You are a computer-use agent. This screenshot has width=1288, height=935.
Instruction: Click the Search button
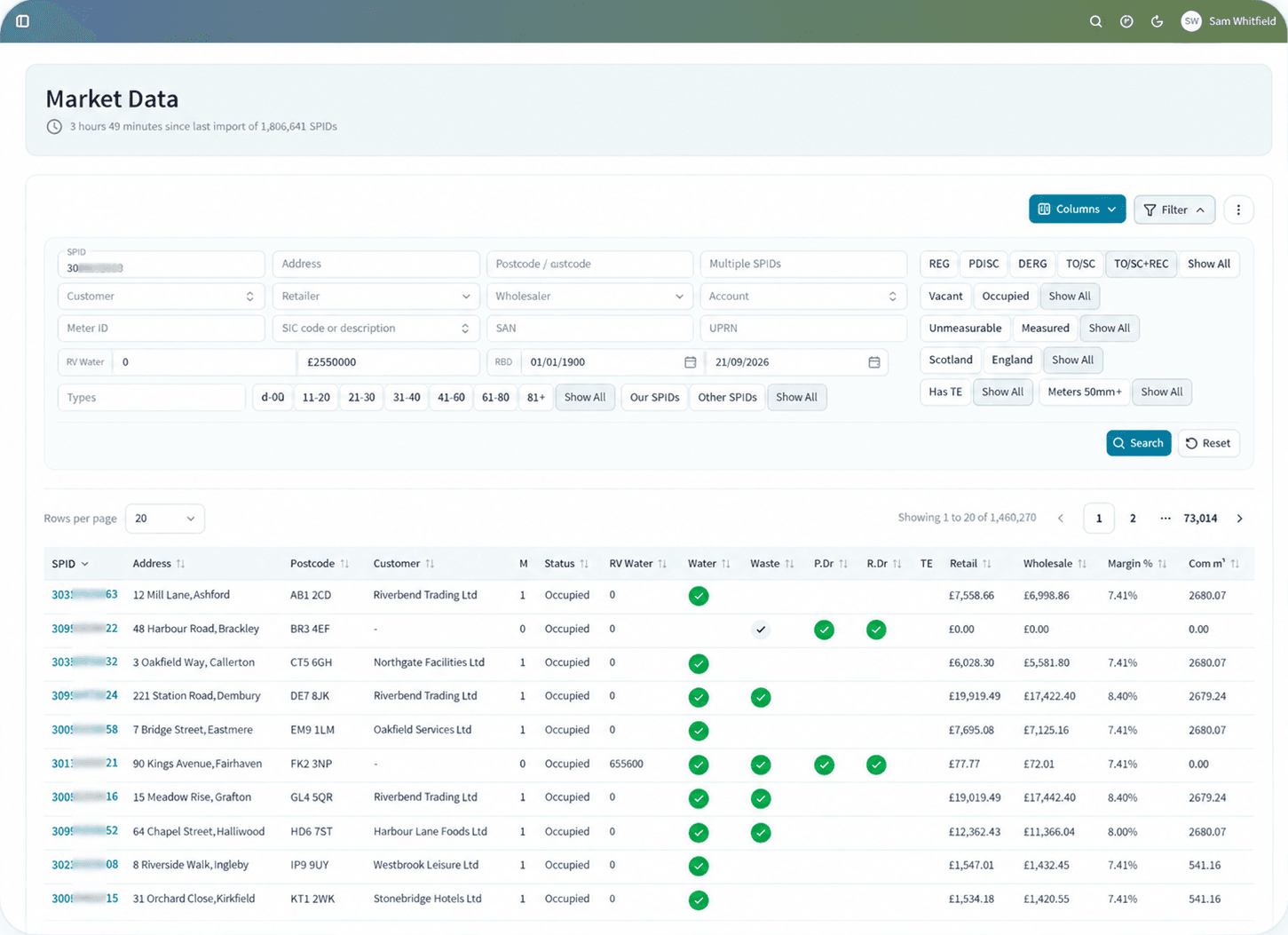coord(1139,443)
